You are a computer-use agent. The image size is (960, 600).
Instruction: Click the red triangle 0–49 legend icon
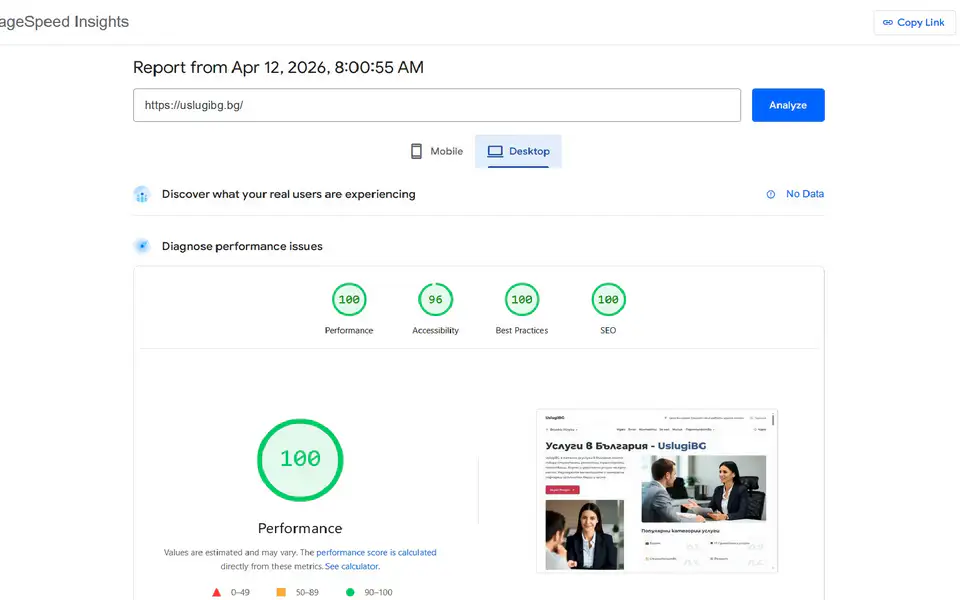point(216,592)
